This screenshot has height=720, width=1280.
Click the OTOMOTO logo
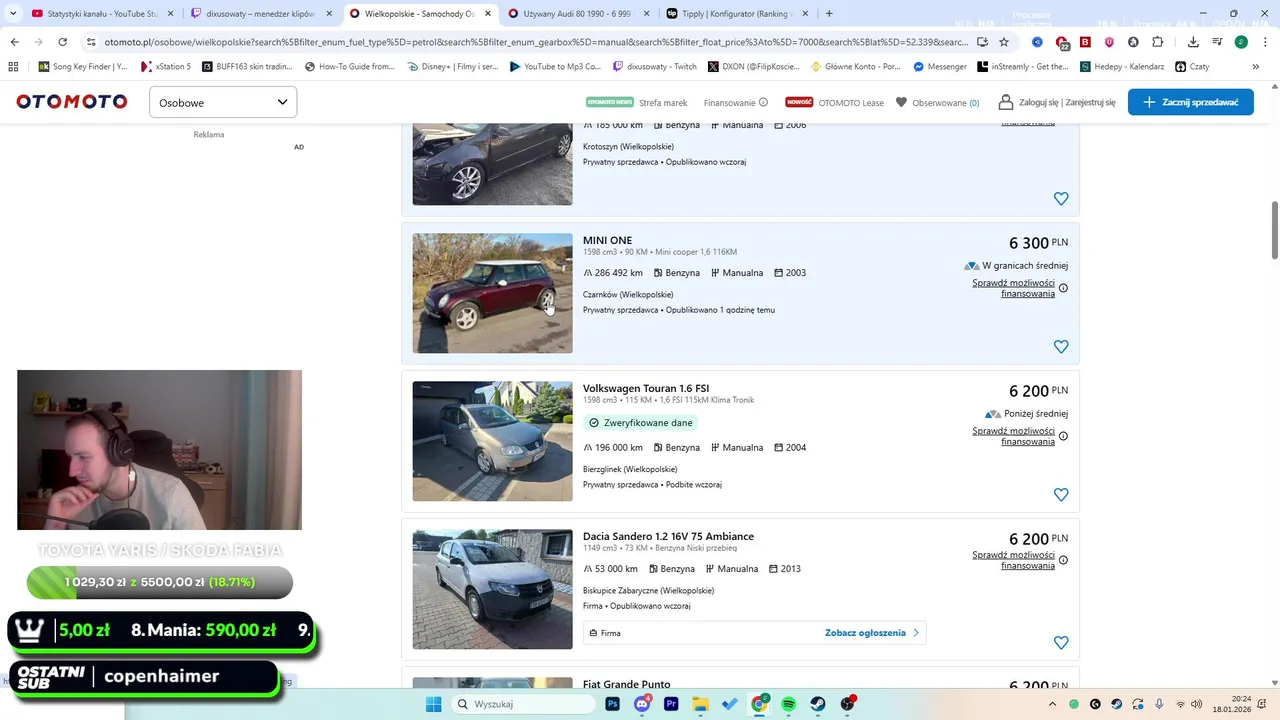pyautogui.click(x=72, y=102)
